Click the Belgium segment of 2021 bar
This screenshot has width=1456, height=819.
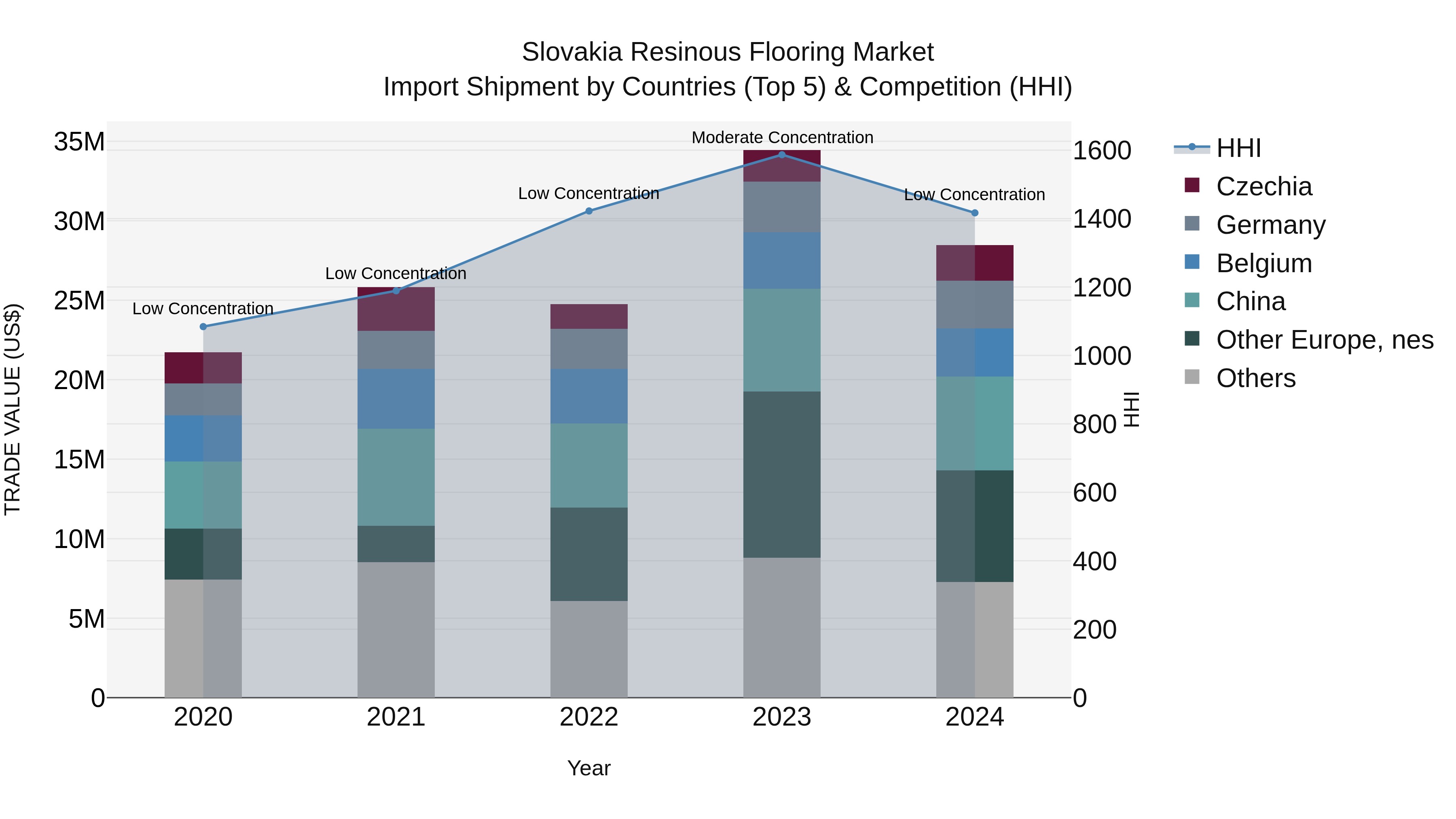click(396, 399)
